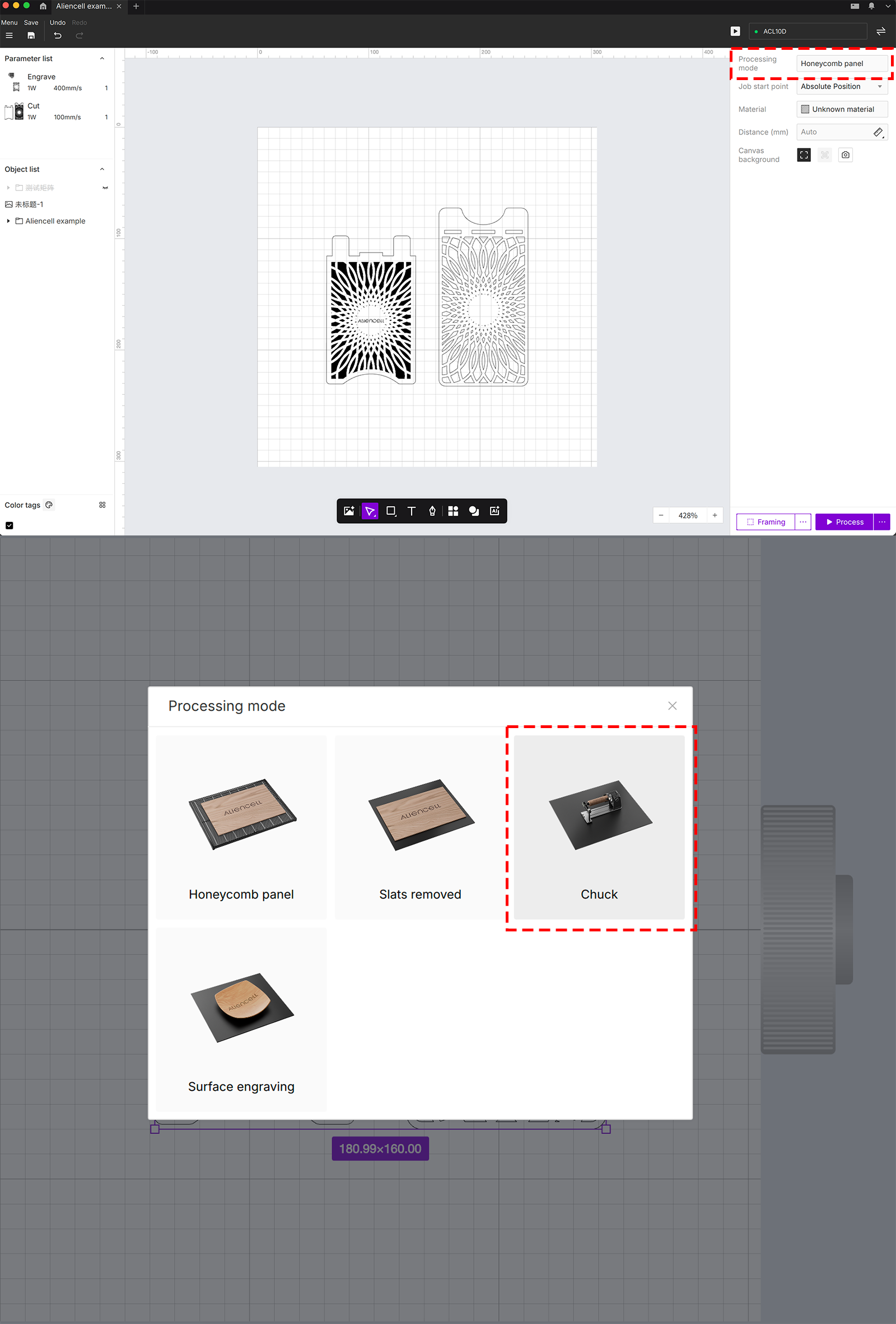Click the Save disk icon
The width and height of the screenshot is (896, 1324).
click(31, 35)
